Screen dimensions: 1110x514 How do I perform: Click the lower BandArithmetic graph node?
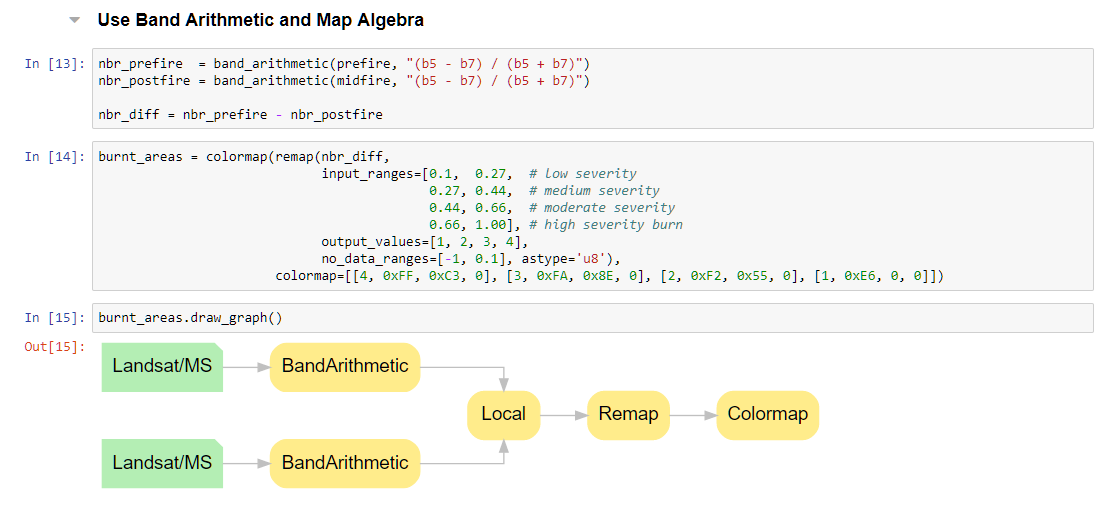click(x=345, y=463)
